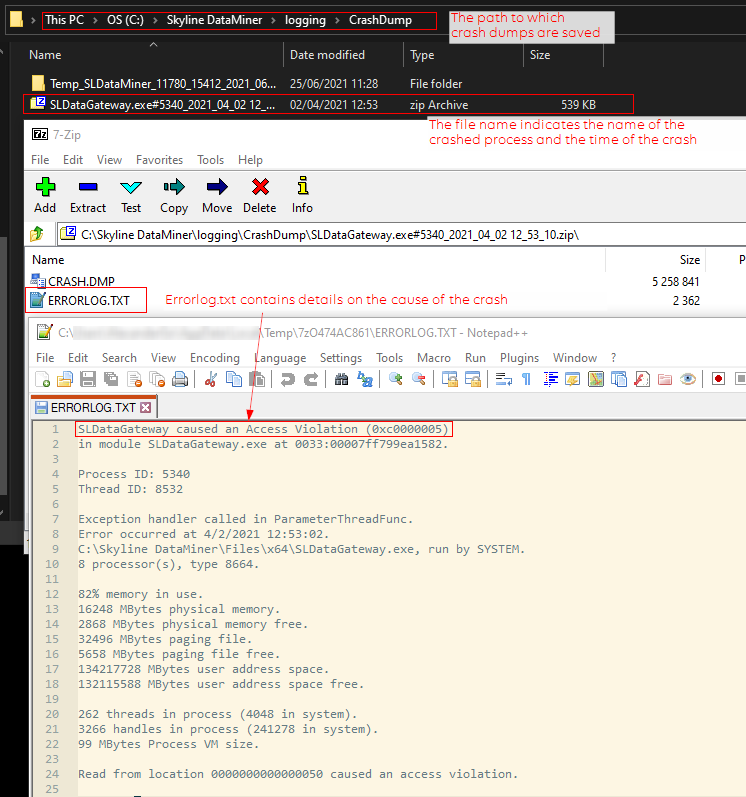This screenshot has height=797, width=746.
Task: Toggle word wrap in Notepad++ toolbar
Action: pyautogui.click(x=504, y=379)
